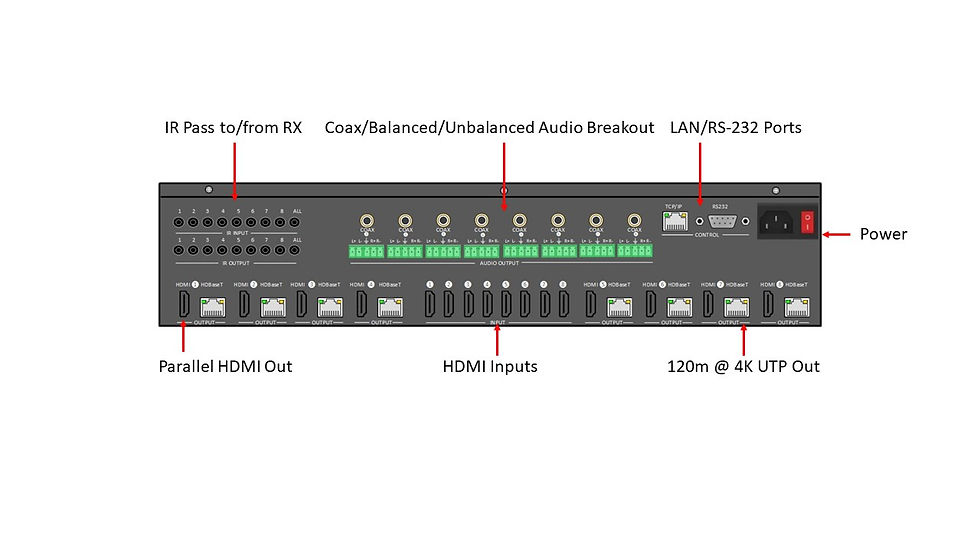Select the RS232 serial DB9 connector
Screen dimensions: 980x551
[x=722, y=221]
